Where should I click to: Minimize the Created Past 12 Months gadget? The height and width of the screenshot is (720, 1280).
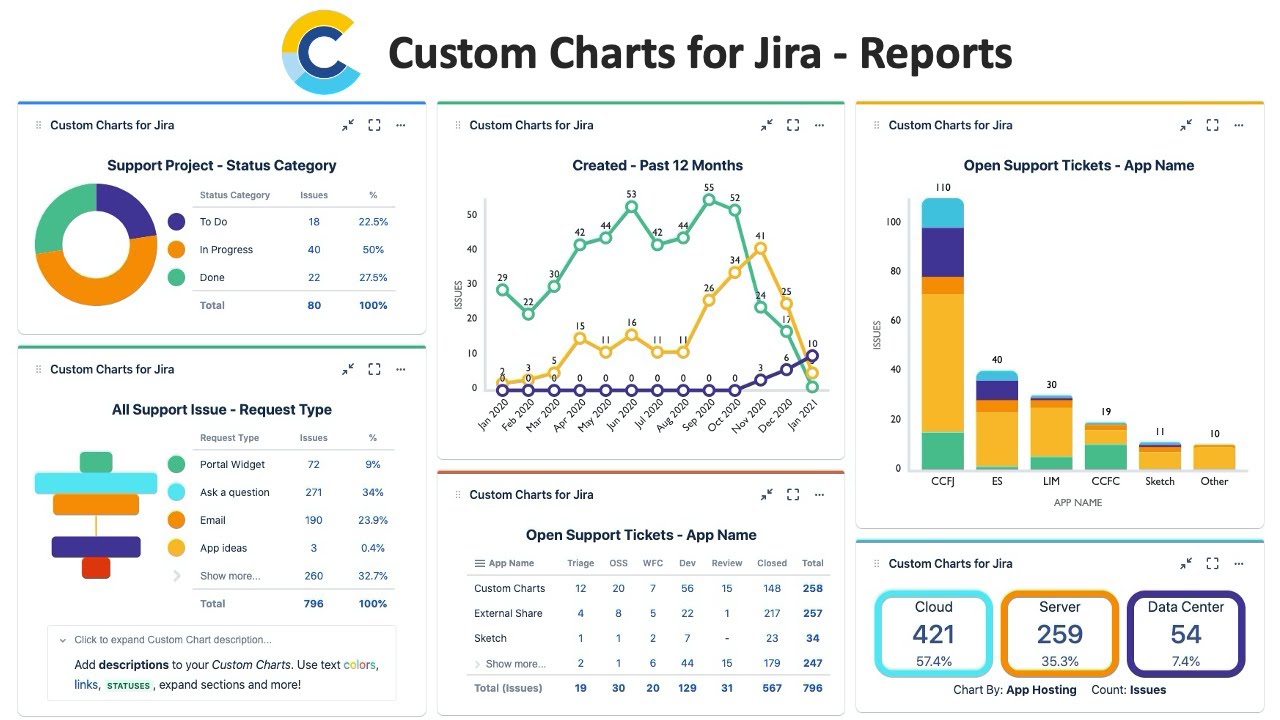(767, 125)
